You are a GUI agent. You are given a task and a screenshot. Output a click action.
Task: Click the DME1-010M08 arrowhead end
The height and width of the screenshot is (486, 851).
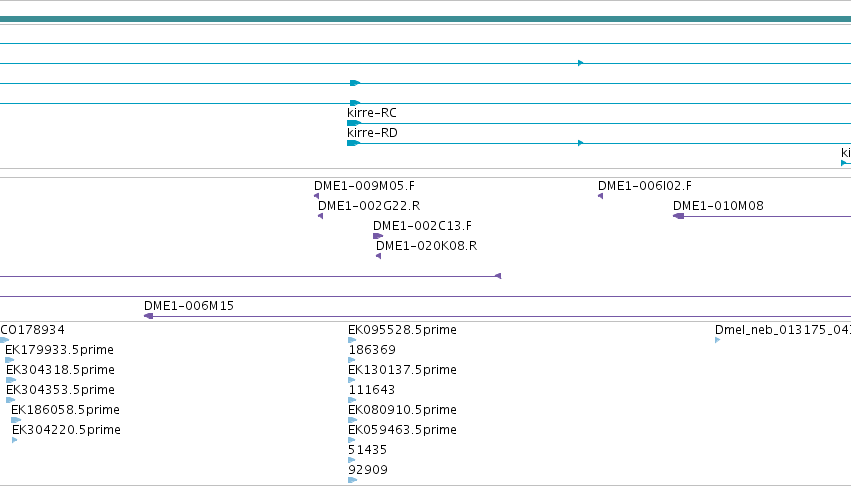coord(678,216)
